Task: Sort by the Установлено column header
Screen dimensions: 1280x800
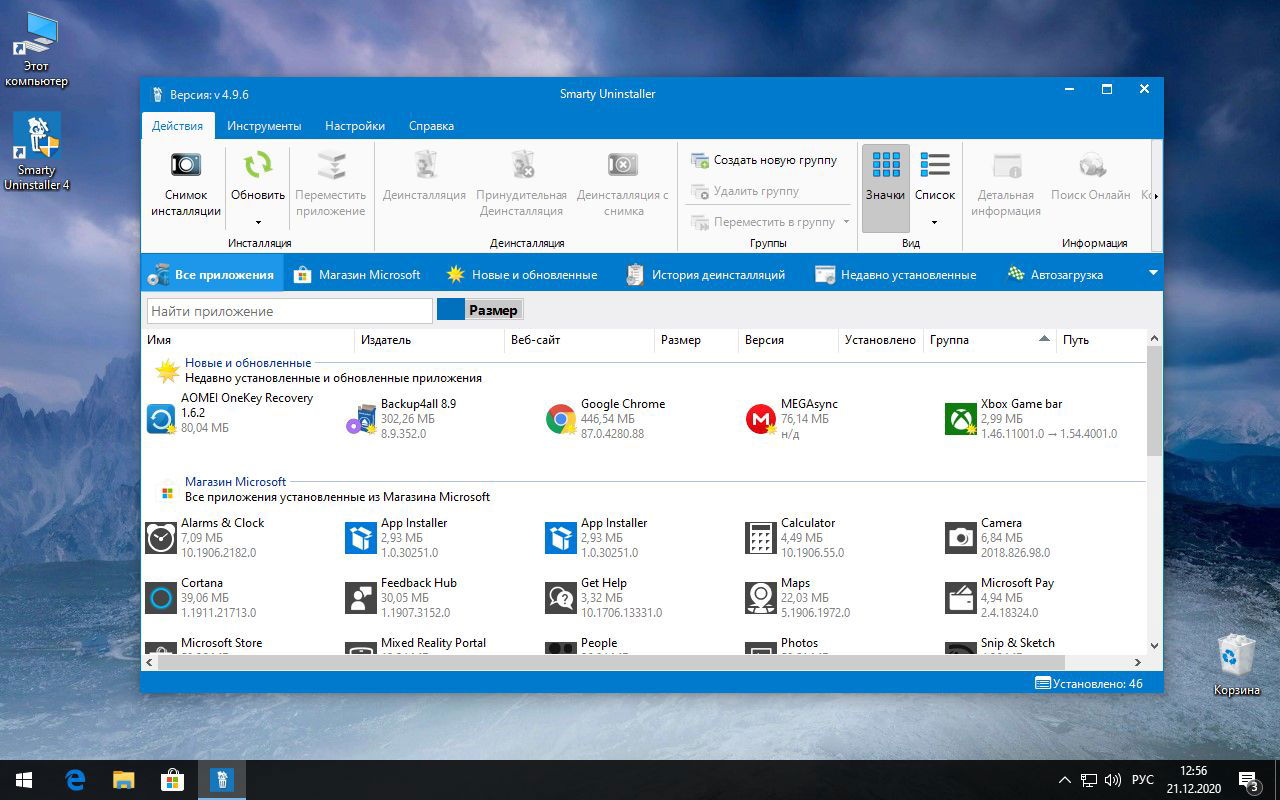Action: (880, 340)
